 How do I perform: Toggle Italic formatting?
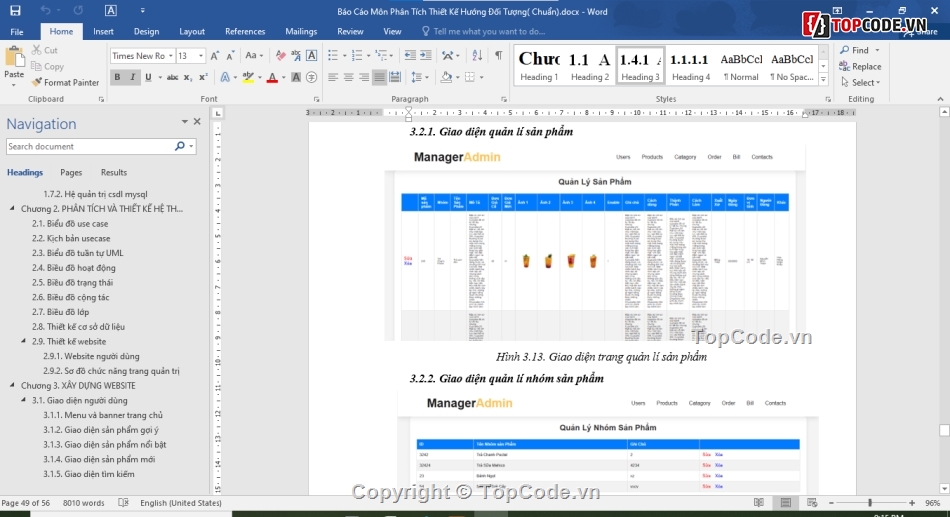pyautogui.click(x=132, y=78)
